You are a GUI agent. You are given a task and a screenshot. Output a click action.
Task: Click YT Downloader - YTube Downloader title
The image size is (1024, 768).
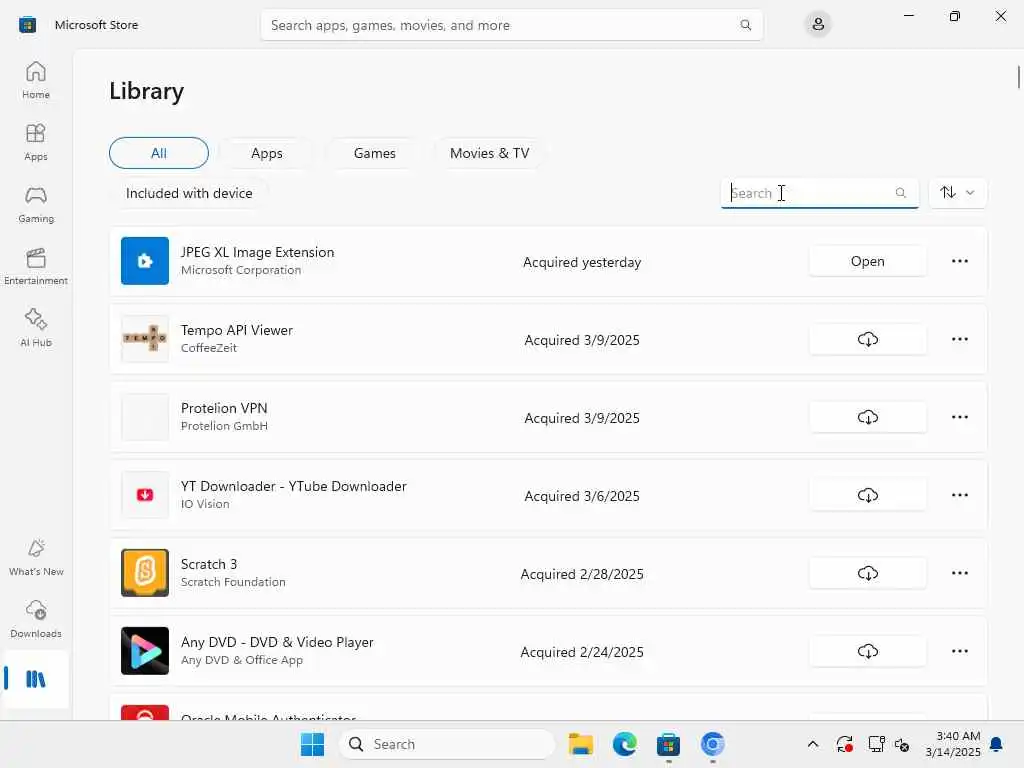pyautogui.click(x=293, y=487)
